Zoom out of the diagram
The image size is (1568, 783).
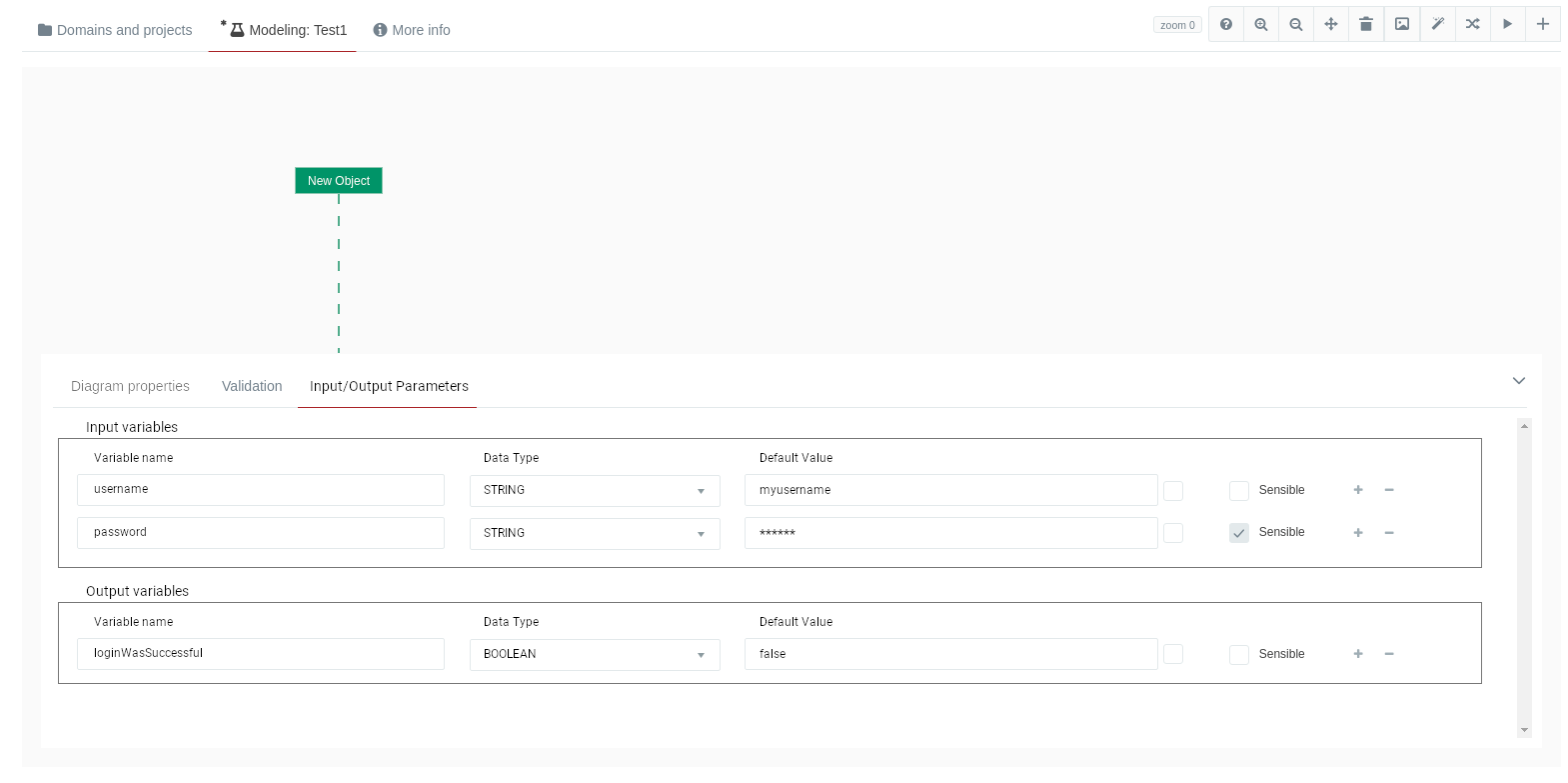pos(1296,24)
